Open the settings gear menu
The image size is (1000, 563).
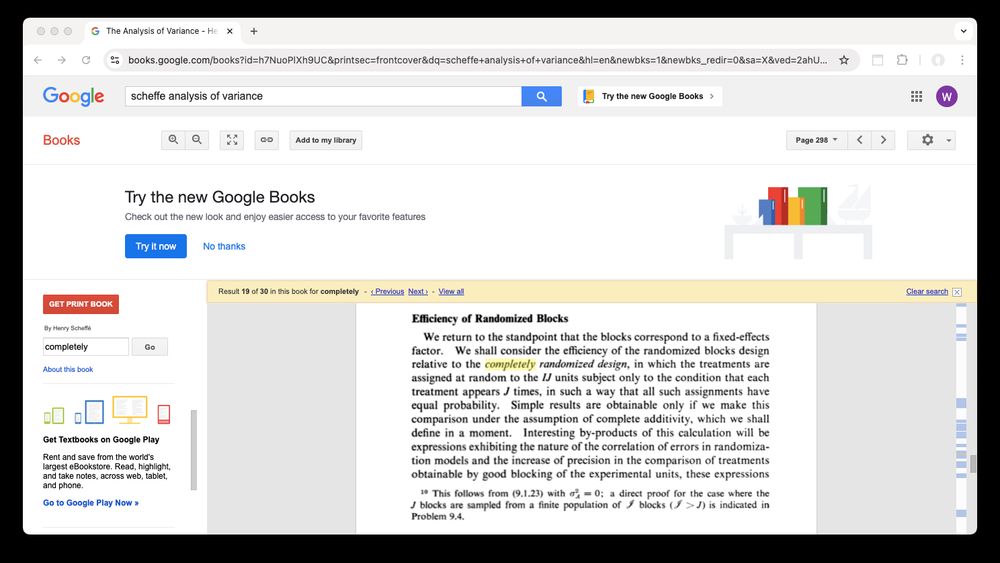[x=927, y=140]
